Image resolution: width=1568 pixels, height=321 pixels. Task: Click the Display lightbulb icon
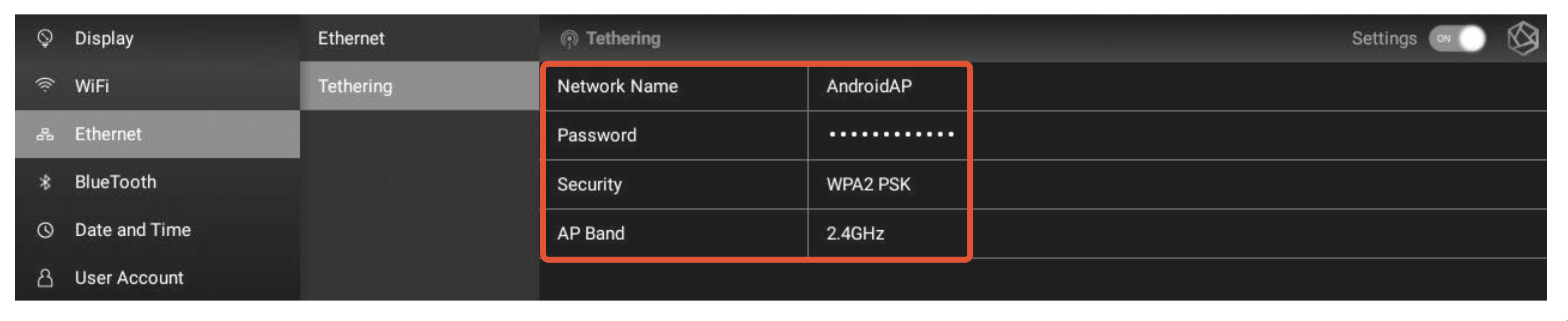tap(44, 38)
